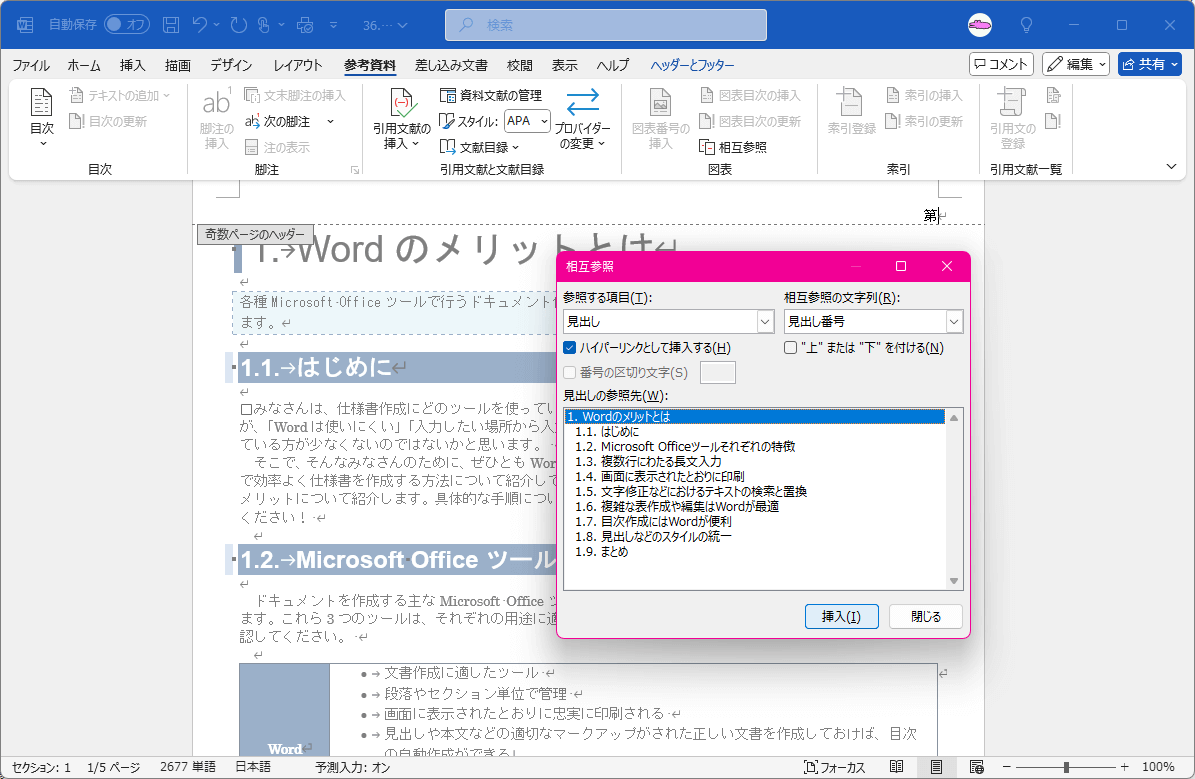The image size is (1195, 779).
Task: Select 1. Wordのメリットとは in list
Action: pos(754,416)
